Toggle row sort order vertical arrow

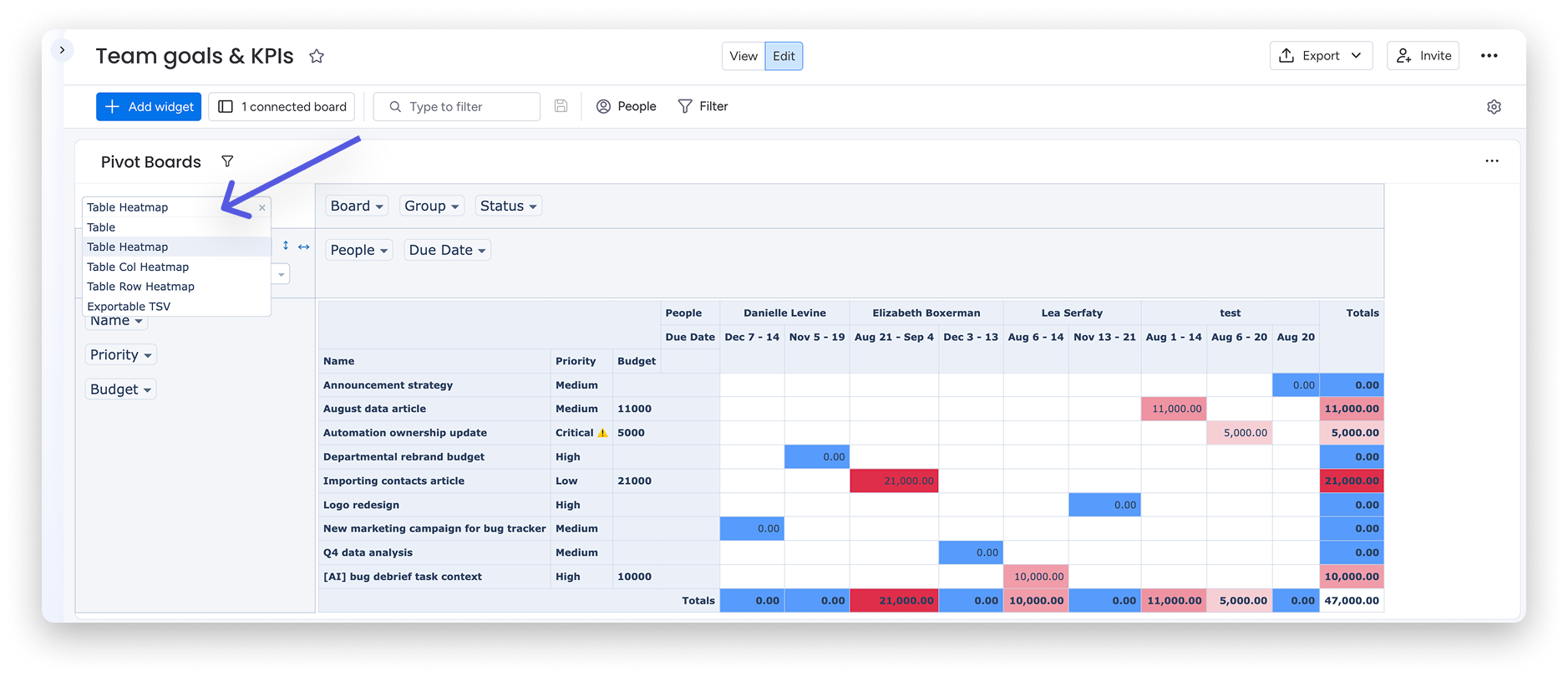point(286,246)
